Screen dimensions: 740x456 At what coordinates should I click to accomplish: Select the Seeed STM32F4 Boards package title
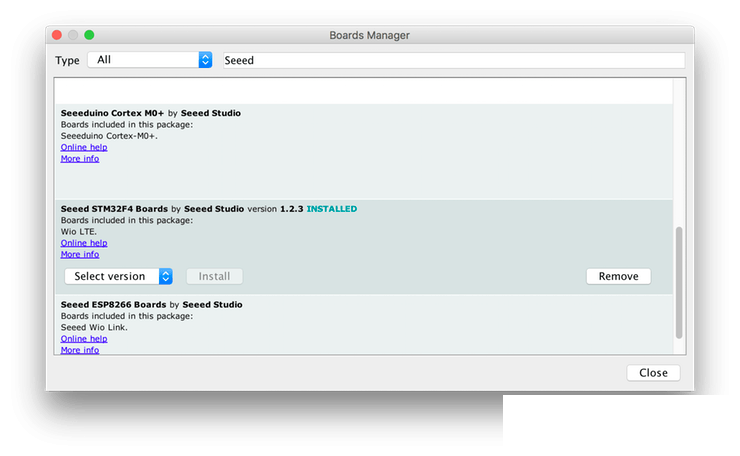click(114, 209)
